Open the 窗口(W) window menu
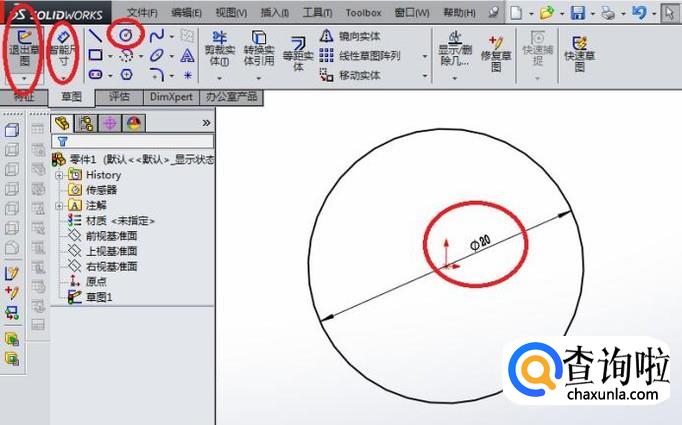682x425 pixels. pyautogui.click(x=412, y=13)
